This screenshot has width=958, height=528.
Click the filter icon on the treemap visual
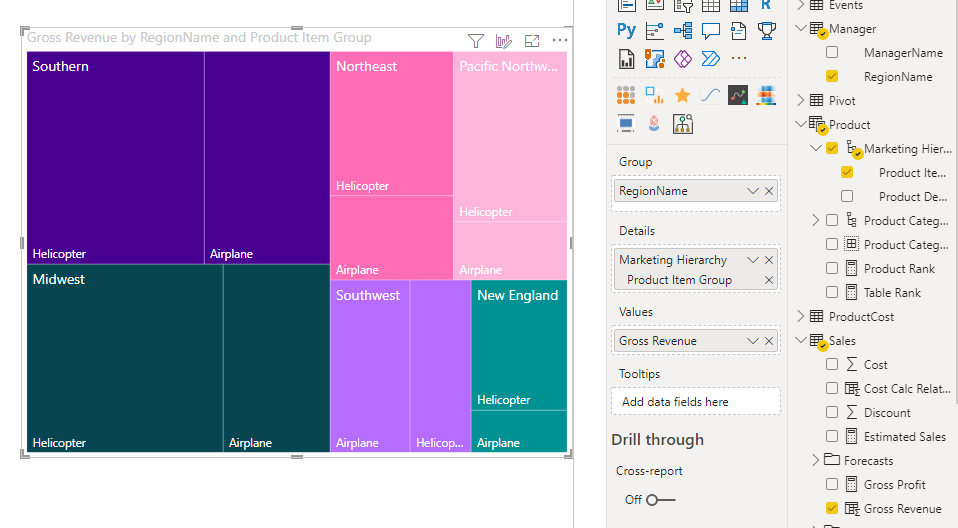coord(476,41)
